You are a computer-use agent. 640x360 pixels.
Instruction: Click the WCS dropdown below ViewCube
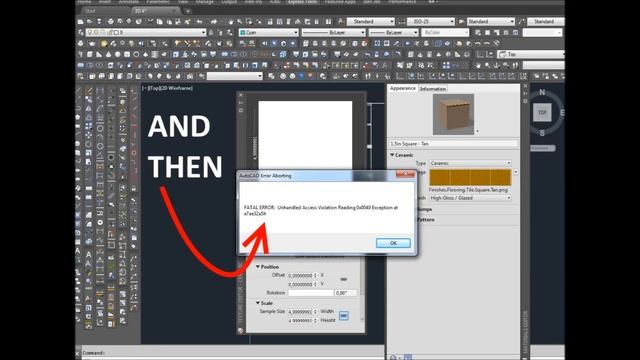(542, 148)
